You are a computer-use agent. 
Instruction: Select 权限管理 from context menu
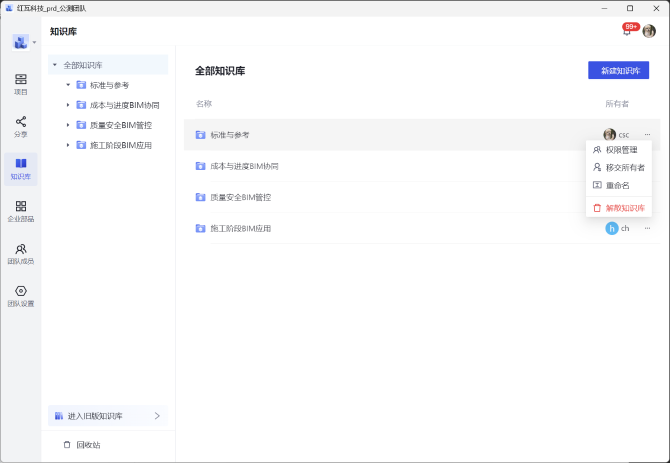point(620,150)
